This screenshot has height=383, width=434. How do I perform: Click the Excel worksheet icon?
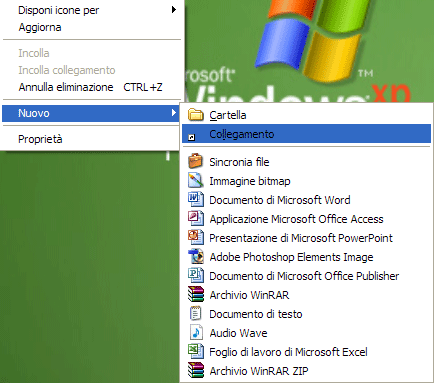point(196,351)
